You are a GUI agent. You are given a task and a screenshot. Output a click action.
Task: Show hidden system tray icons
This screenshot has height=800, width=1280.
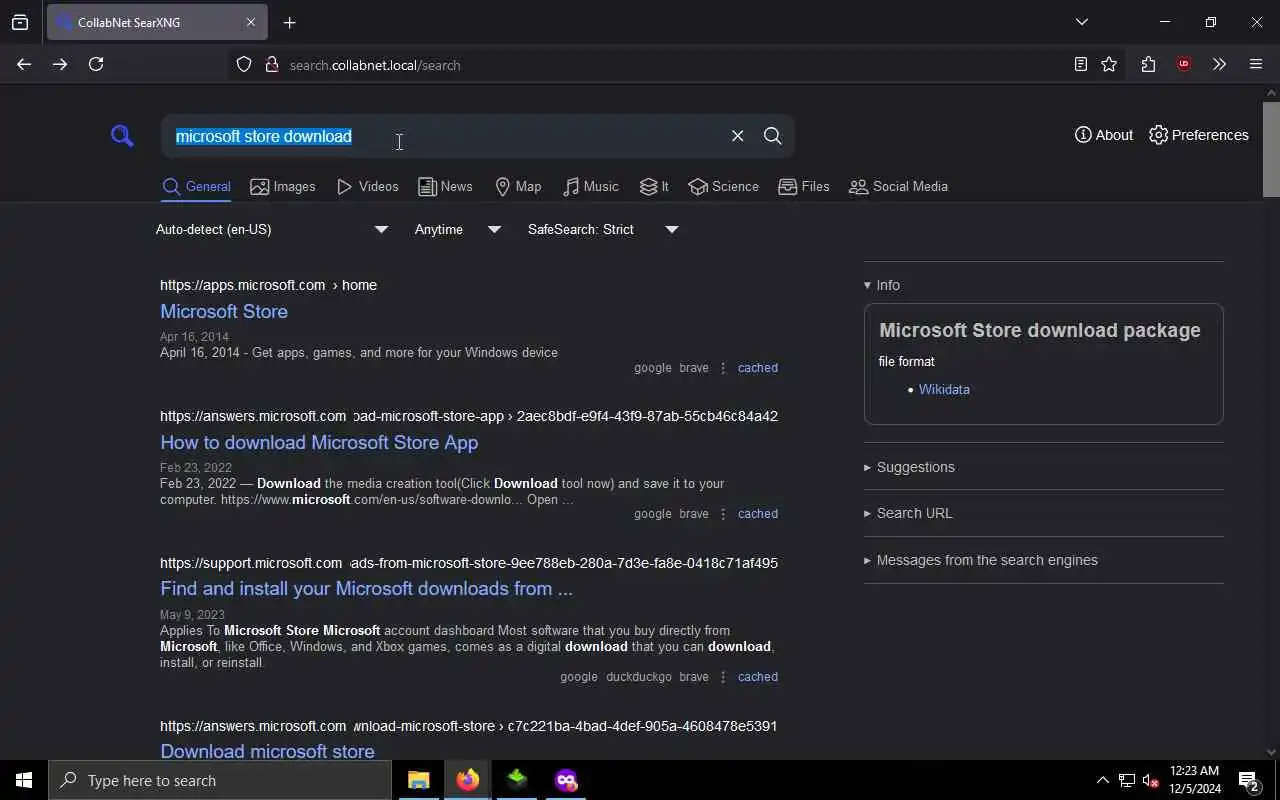click(x=1102, y=781)
